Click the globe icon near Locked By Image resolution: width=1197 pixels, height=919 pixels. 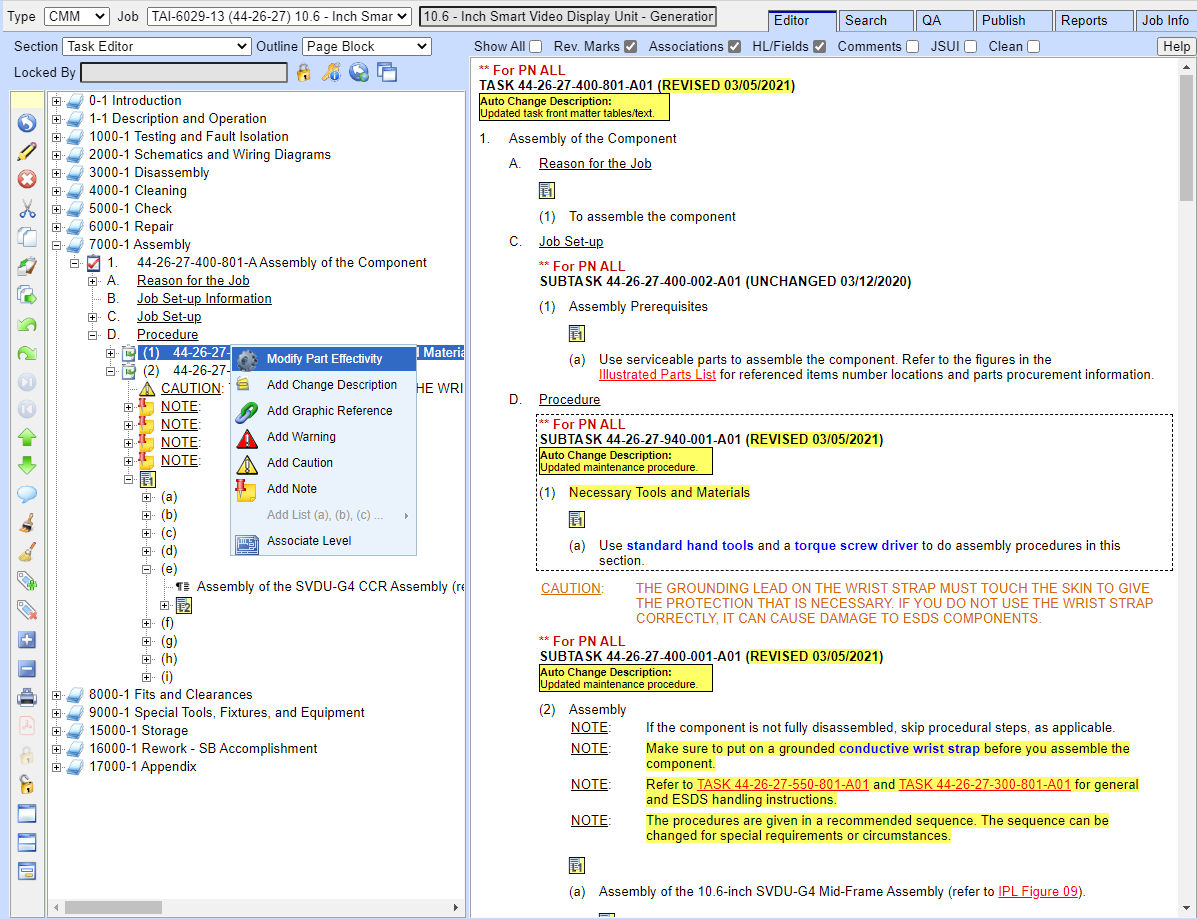(x=359, y=73)
